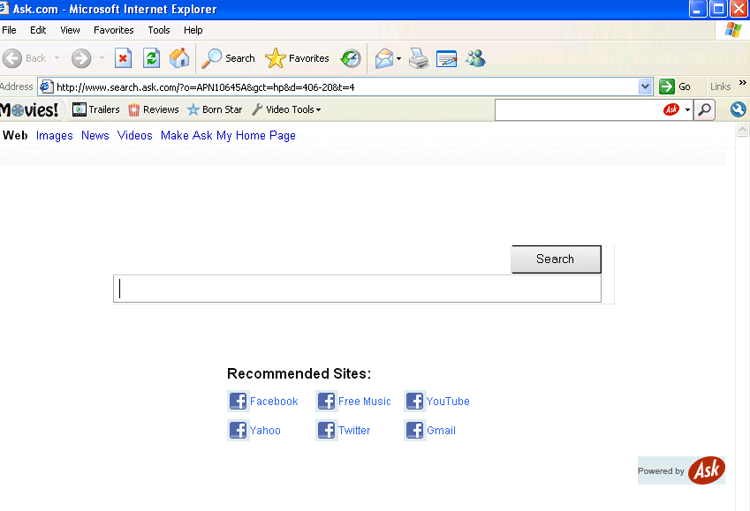
Task: Open the Ask search engine dropdown arrow
Action: [688, 110]
